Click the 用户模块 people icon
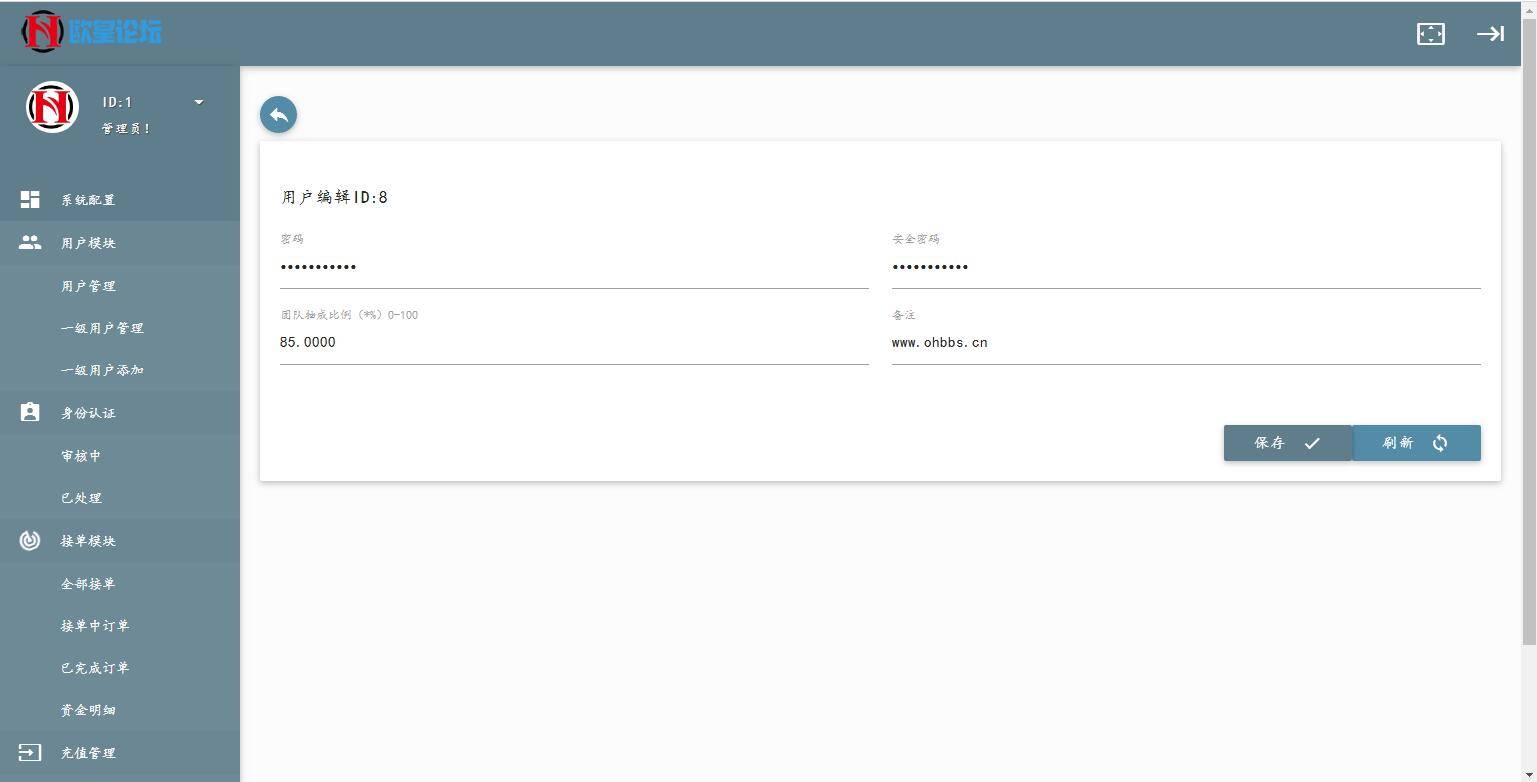This screenshot has height=782, width=1537. coord(30,243)
